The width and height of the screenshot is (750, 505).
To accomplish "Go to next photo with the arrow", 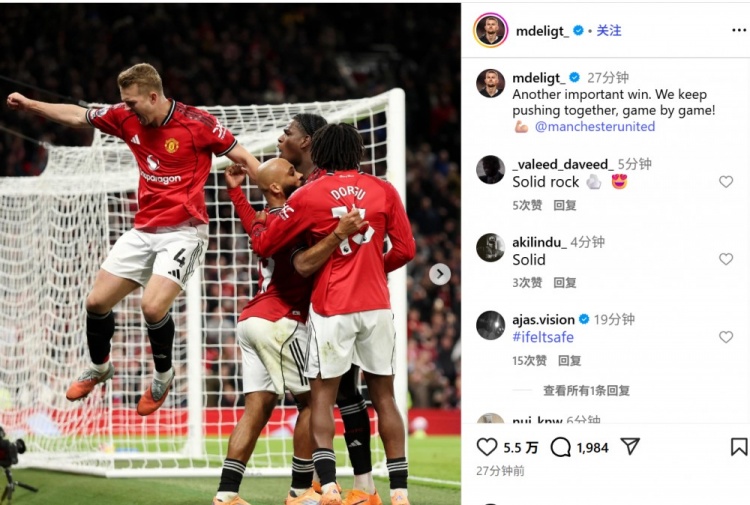I will click(440, 274).
